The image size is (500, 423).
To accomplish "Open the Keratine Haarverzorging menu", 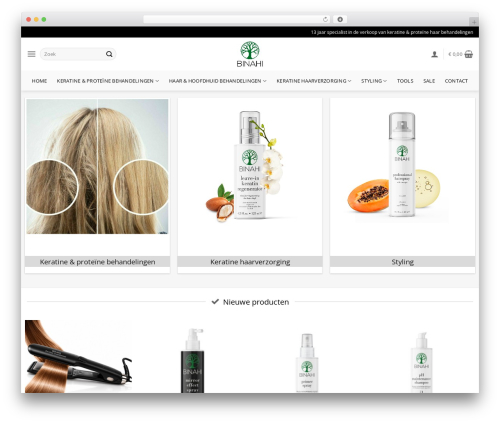I will [x=314, y=81].
